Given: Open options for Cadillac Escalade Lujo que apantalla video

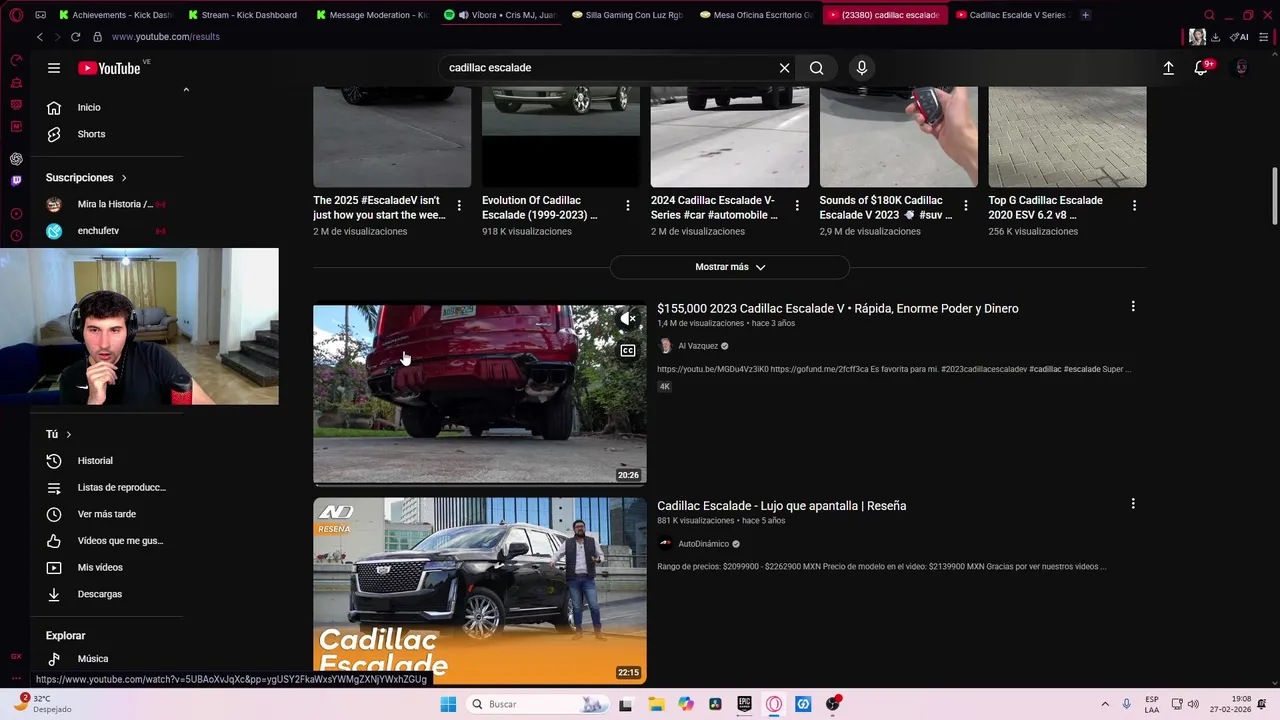Looking at the screenshot, I should pyautogui.click(x=1133, y=504).
